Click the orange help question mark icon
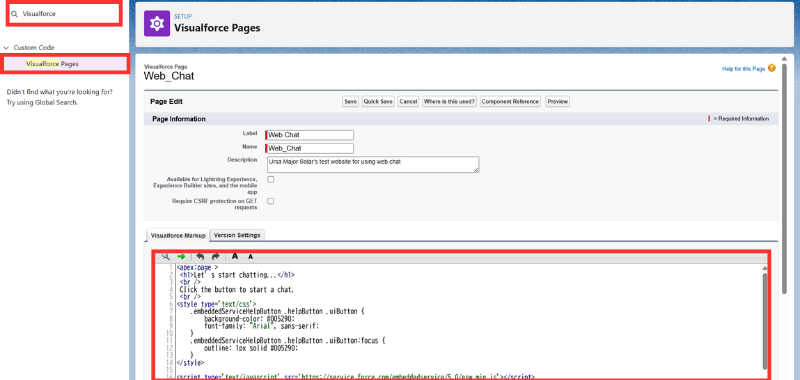Image resolution: width=800 pixels, height=380 pixels. click(x=771, y=68)
